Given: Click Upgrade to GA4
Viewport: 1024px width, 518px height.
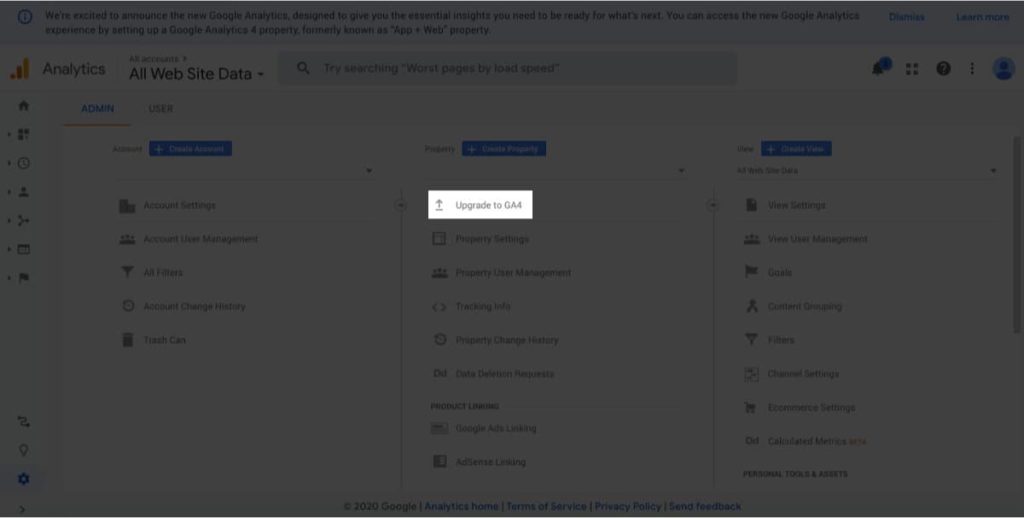Looking at the screenshot, I should [x=480, y=205].
